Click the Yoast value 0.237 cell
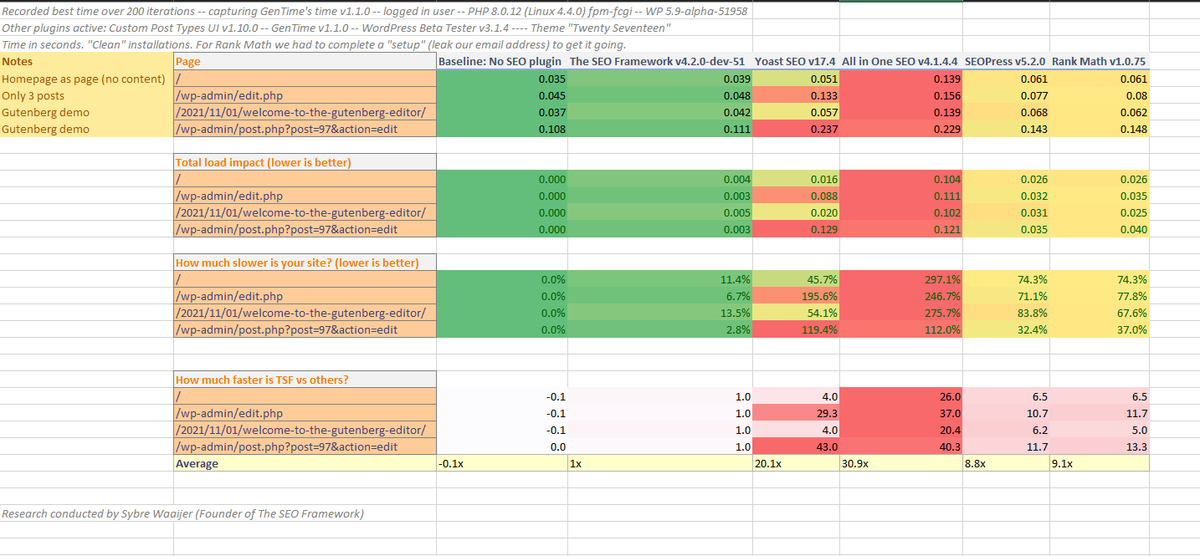The height and width of the screenshot is (556, 1200). (796, 129)
